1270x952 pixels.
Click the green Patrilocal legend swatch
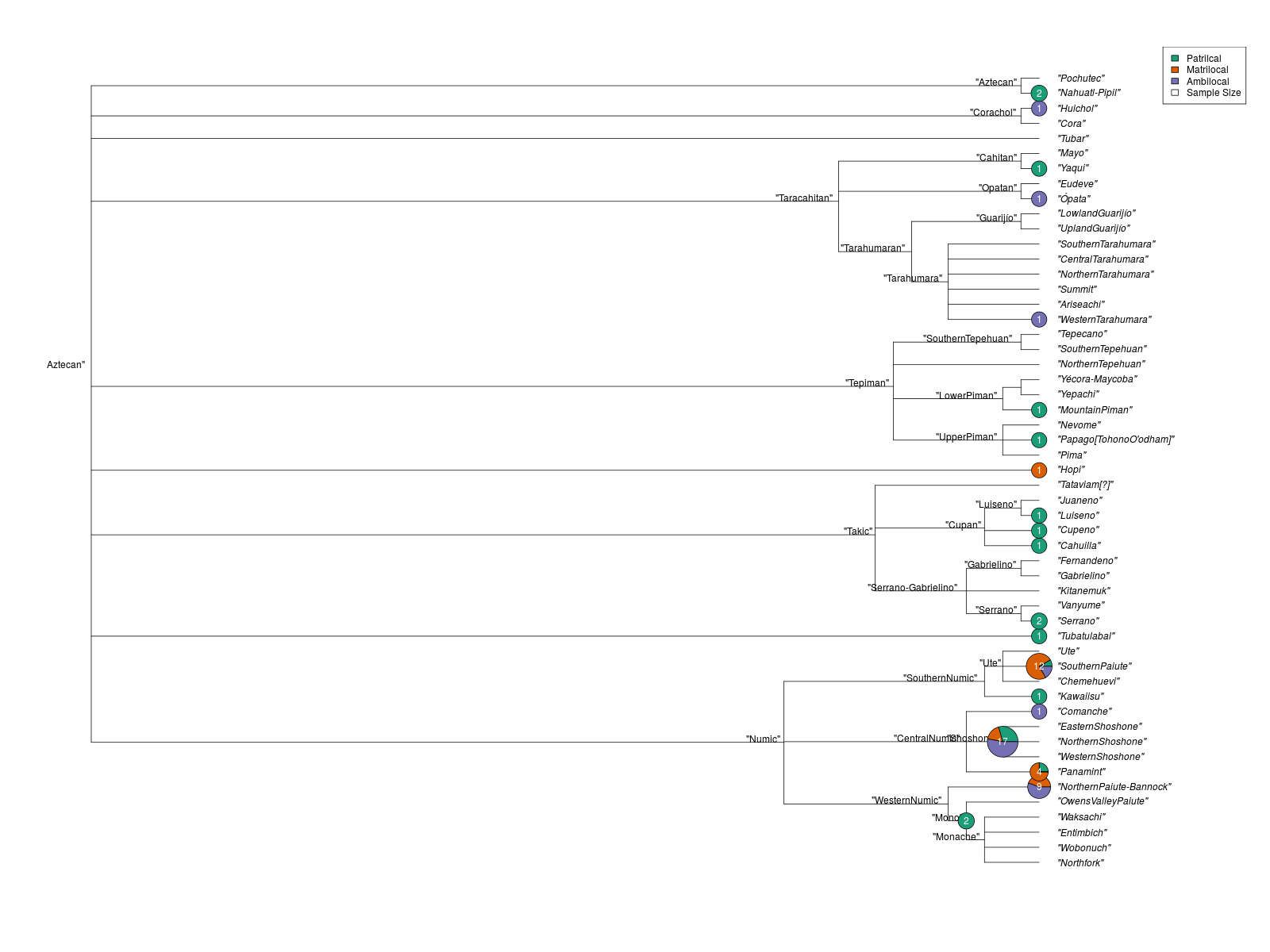[x=1175, y=59]
